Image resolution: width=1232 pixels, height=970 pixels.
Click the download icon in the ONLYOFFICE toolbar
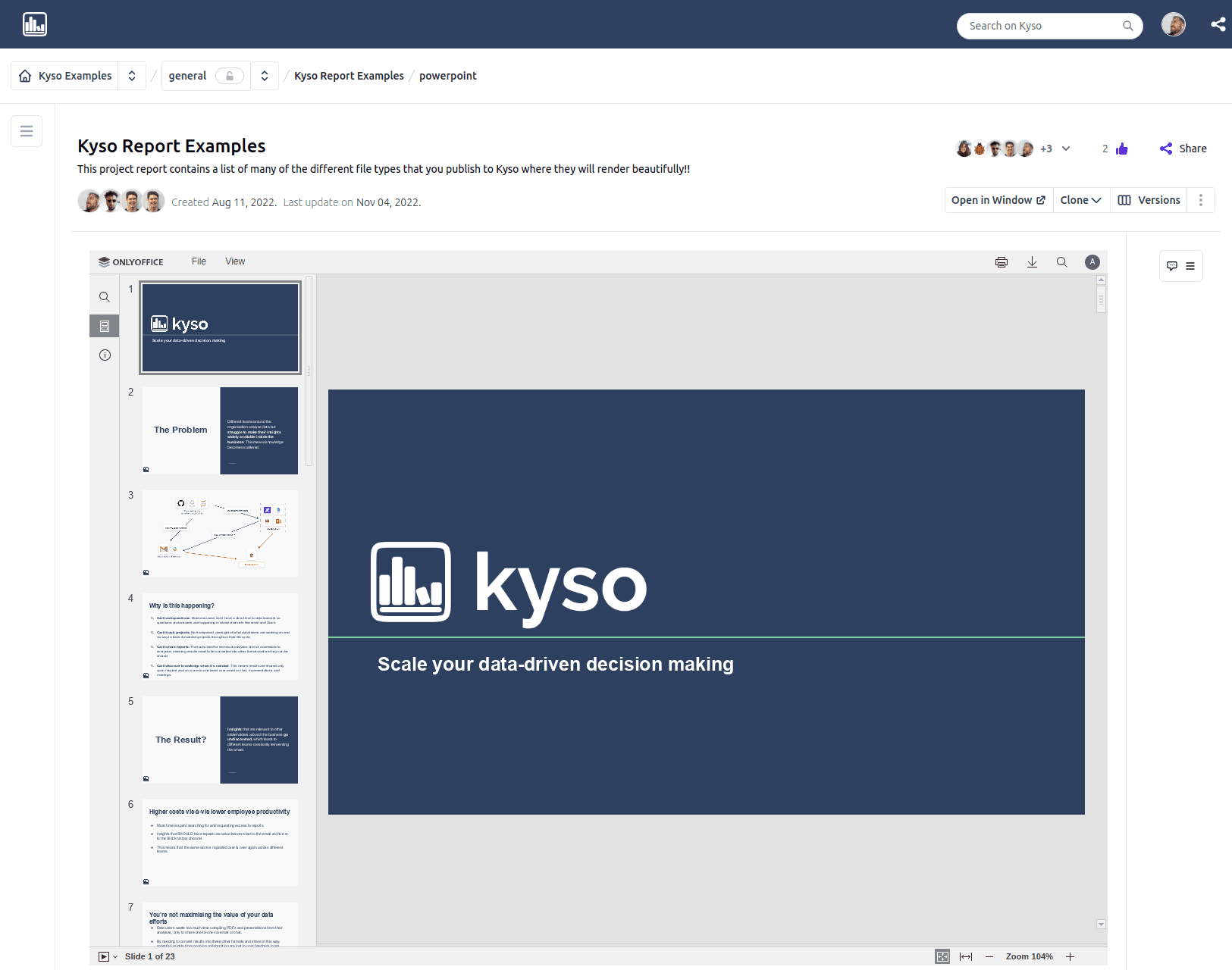(x=1032, y=262)
